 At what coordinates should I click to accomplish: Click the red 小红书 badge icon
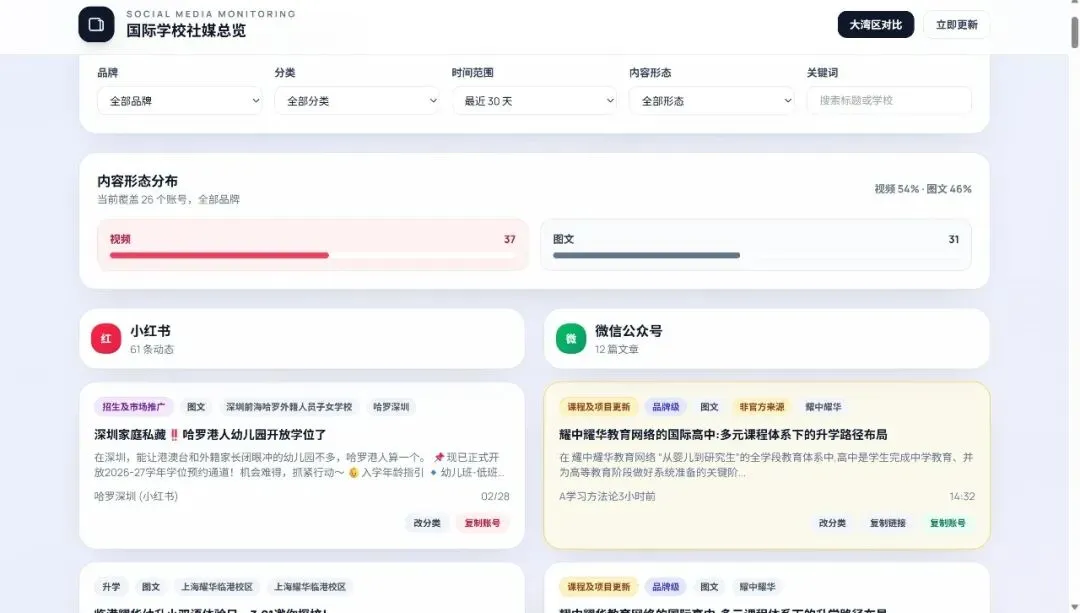pyautogui.click(x=106, y=338)
